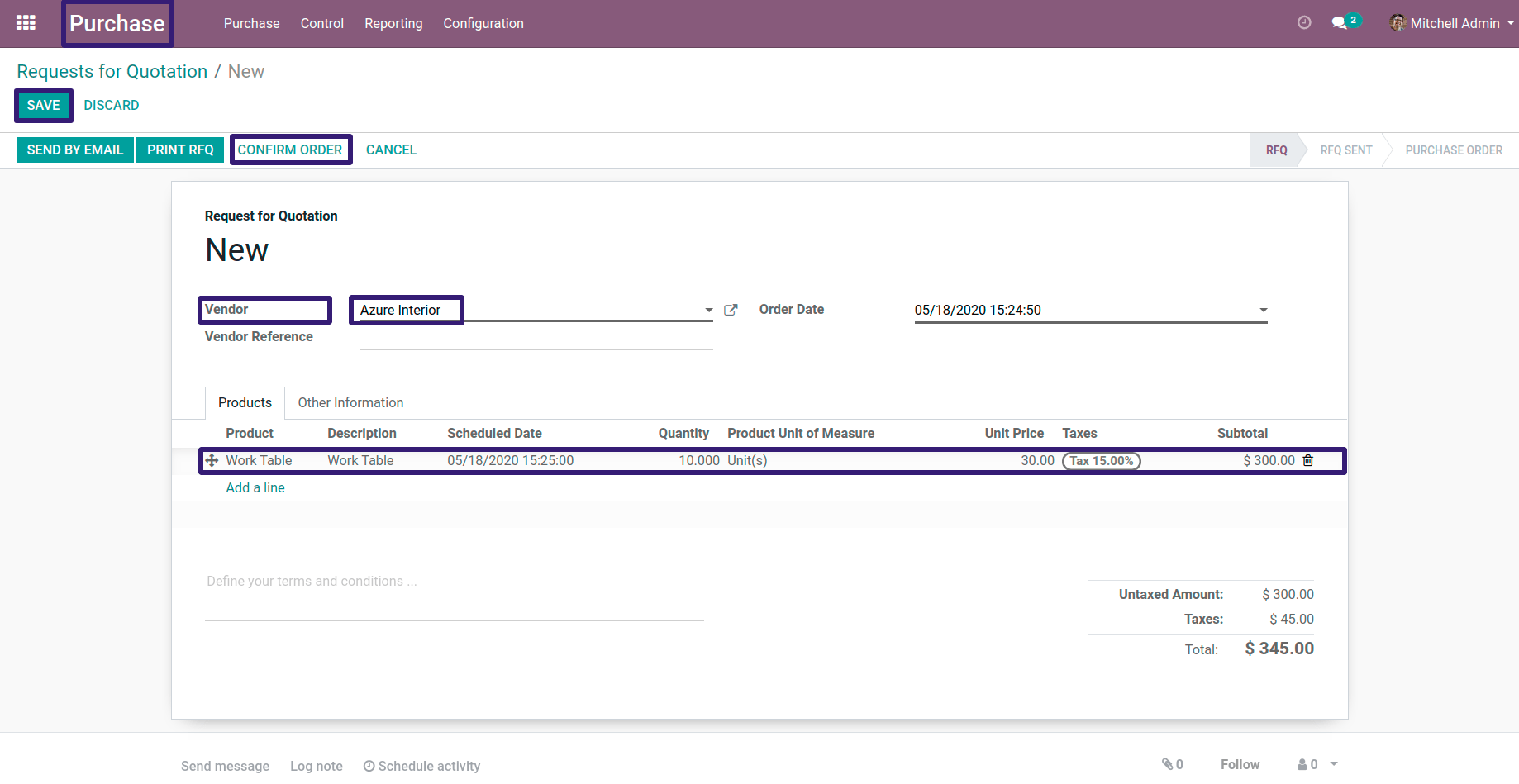Click the Description column header

[362, 433]
